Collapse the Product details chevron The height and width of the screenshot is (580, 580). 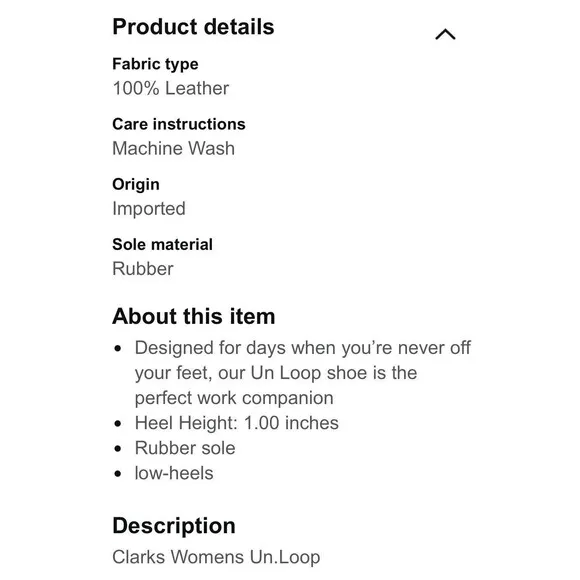(x=445, y=34)
